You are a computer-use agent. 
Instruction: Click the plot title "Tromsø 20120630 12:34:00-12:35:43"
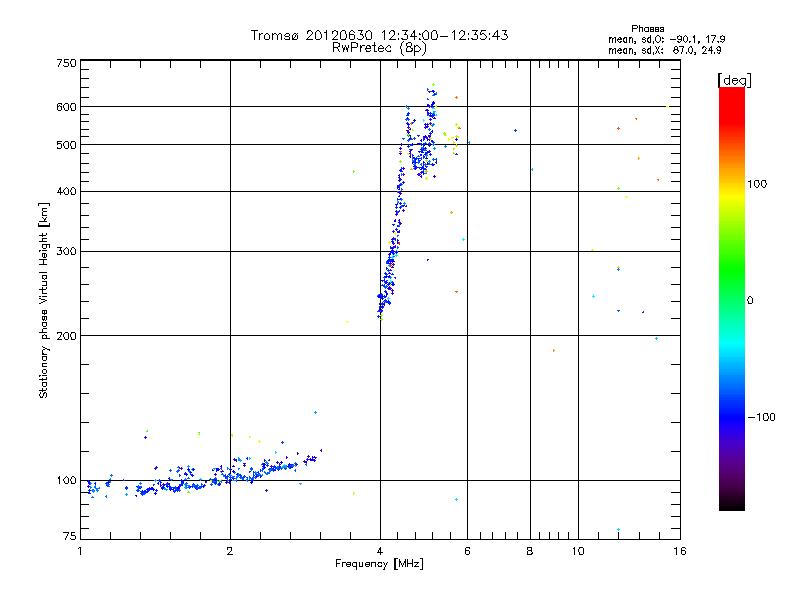[x=380, y=35]
